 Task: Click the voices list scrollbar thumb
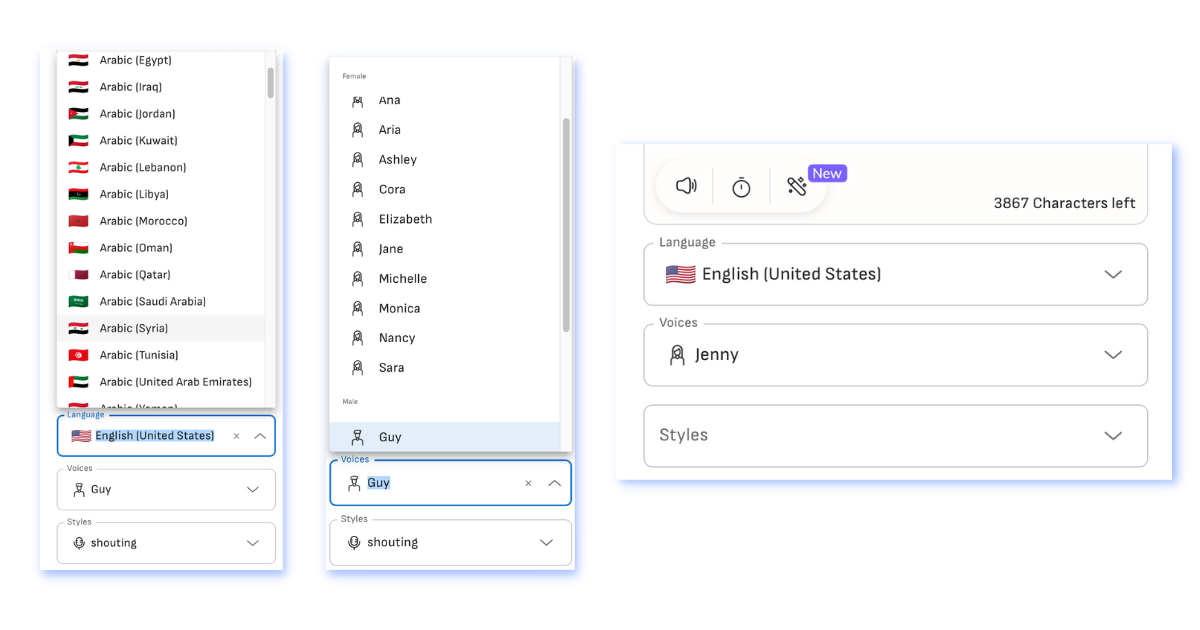(x=566, y=225)
